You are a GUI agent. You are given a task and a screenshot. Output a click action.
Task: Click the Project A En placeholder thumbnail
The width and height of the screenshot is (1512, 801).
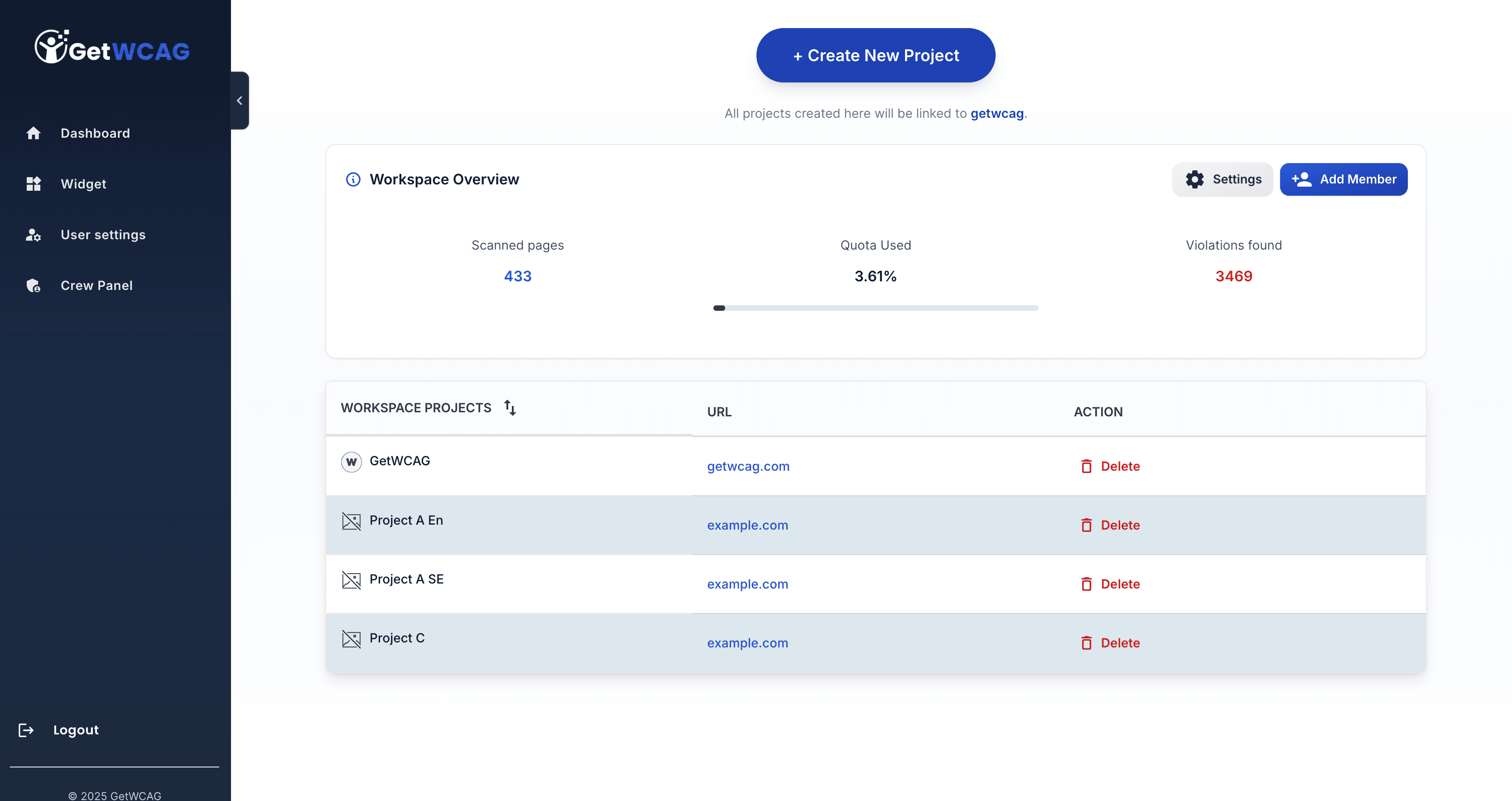click(351, 520)
